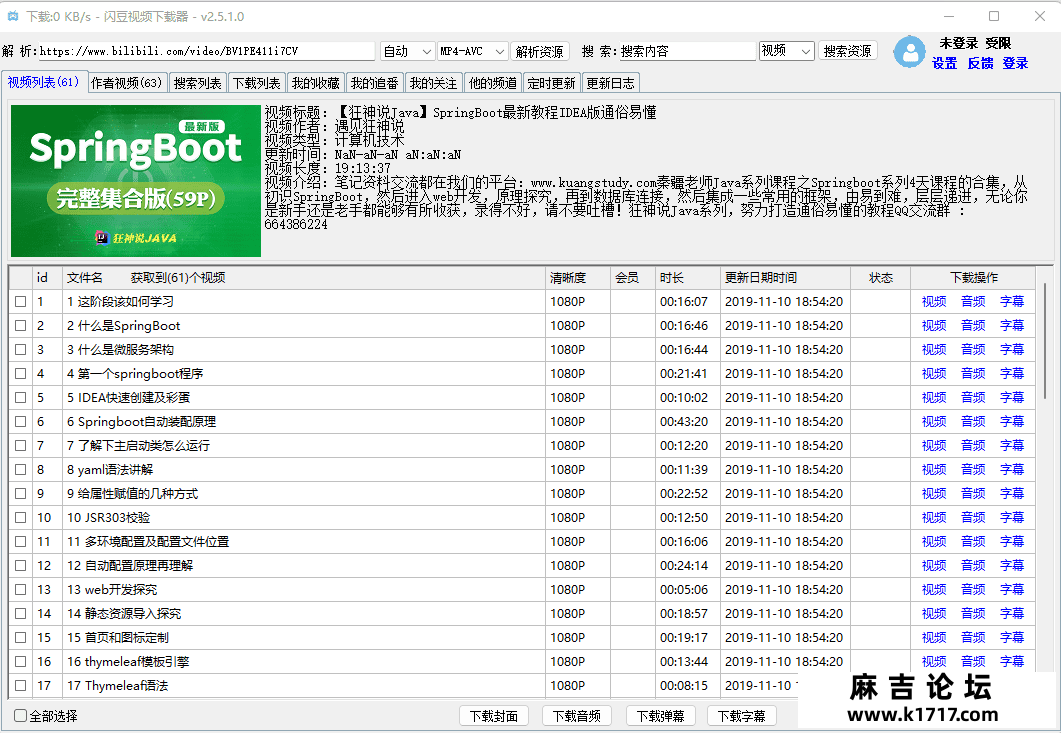Click the 下载音频 button
This screenshot has height=733, width=1061.
click(577, 716)
